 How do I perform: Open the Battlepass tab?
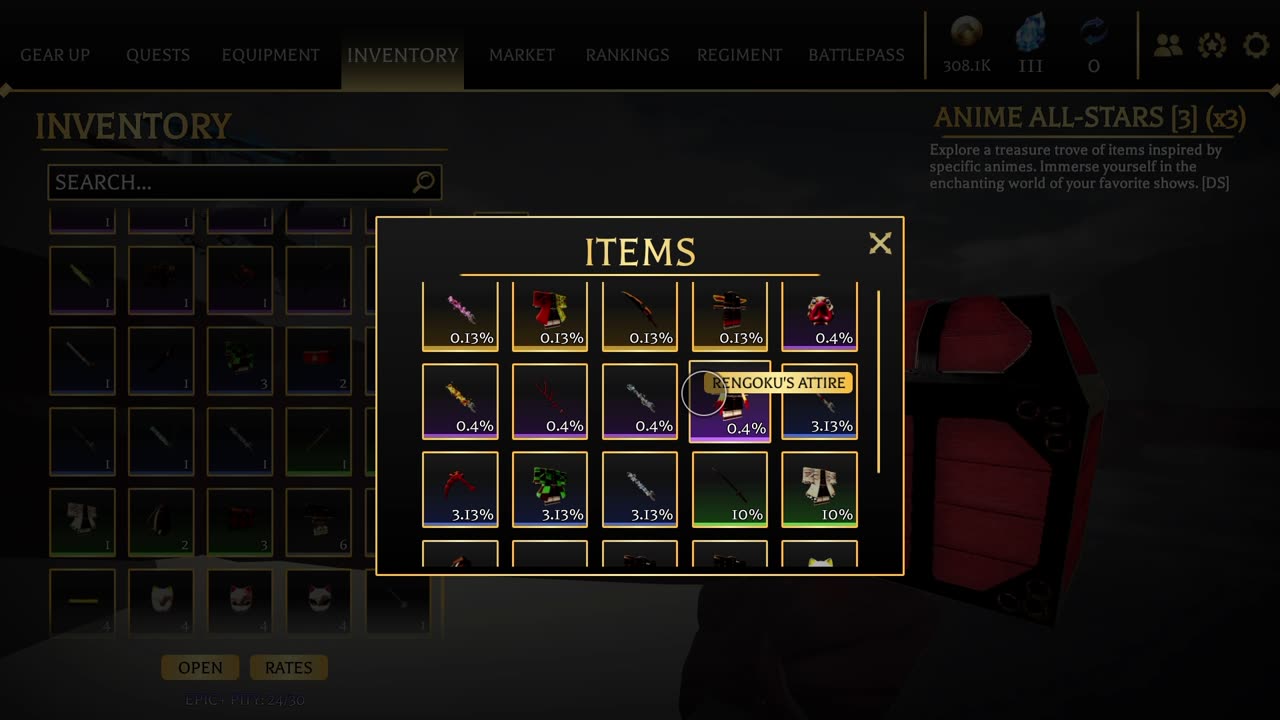click(x=856, y=55)
